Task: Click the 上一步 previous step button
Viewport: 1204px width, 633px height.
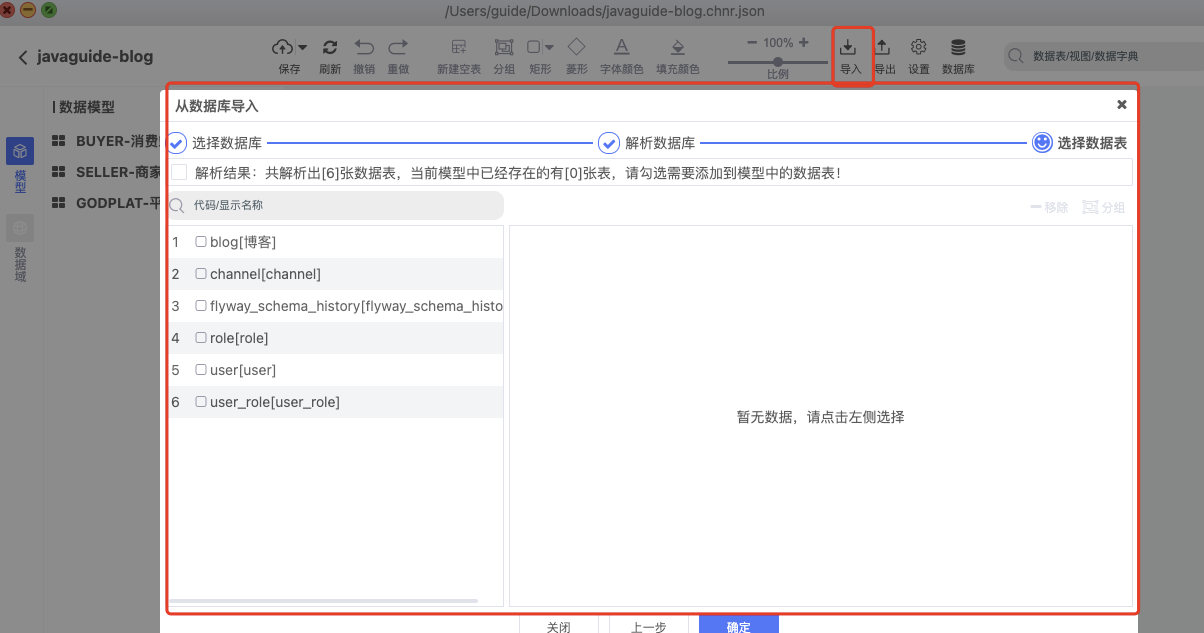Action: coord(648,626)
